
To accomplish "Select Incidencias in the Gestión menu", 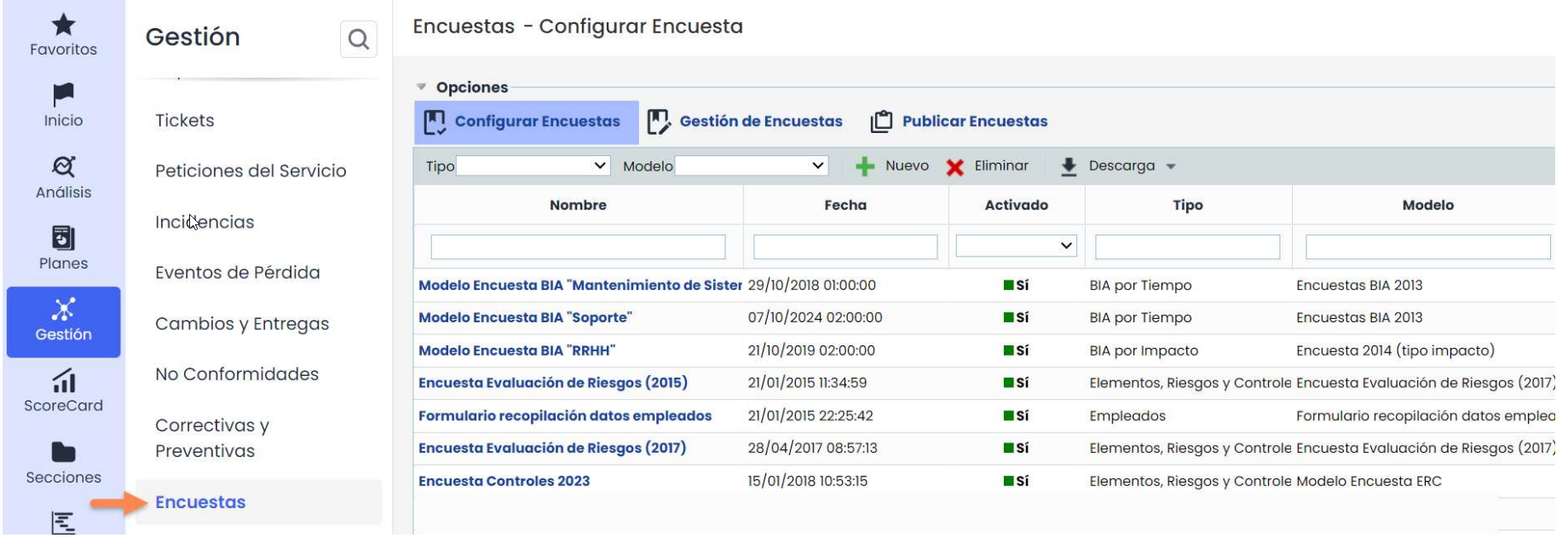I will pos(205,222).
